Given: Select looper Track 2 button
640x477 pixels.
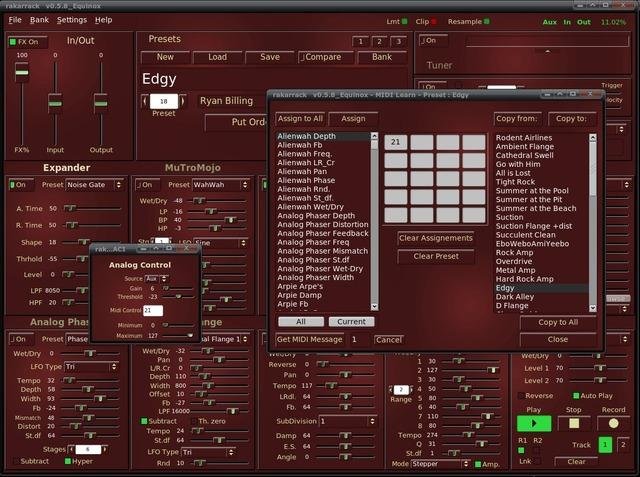Looking at the screenshot, I should 623,445.
